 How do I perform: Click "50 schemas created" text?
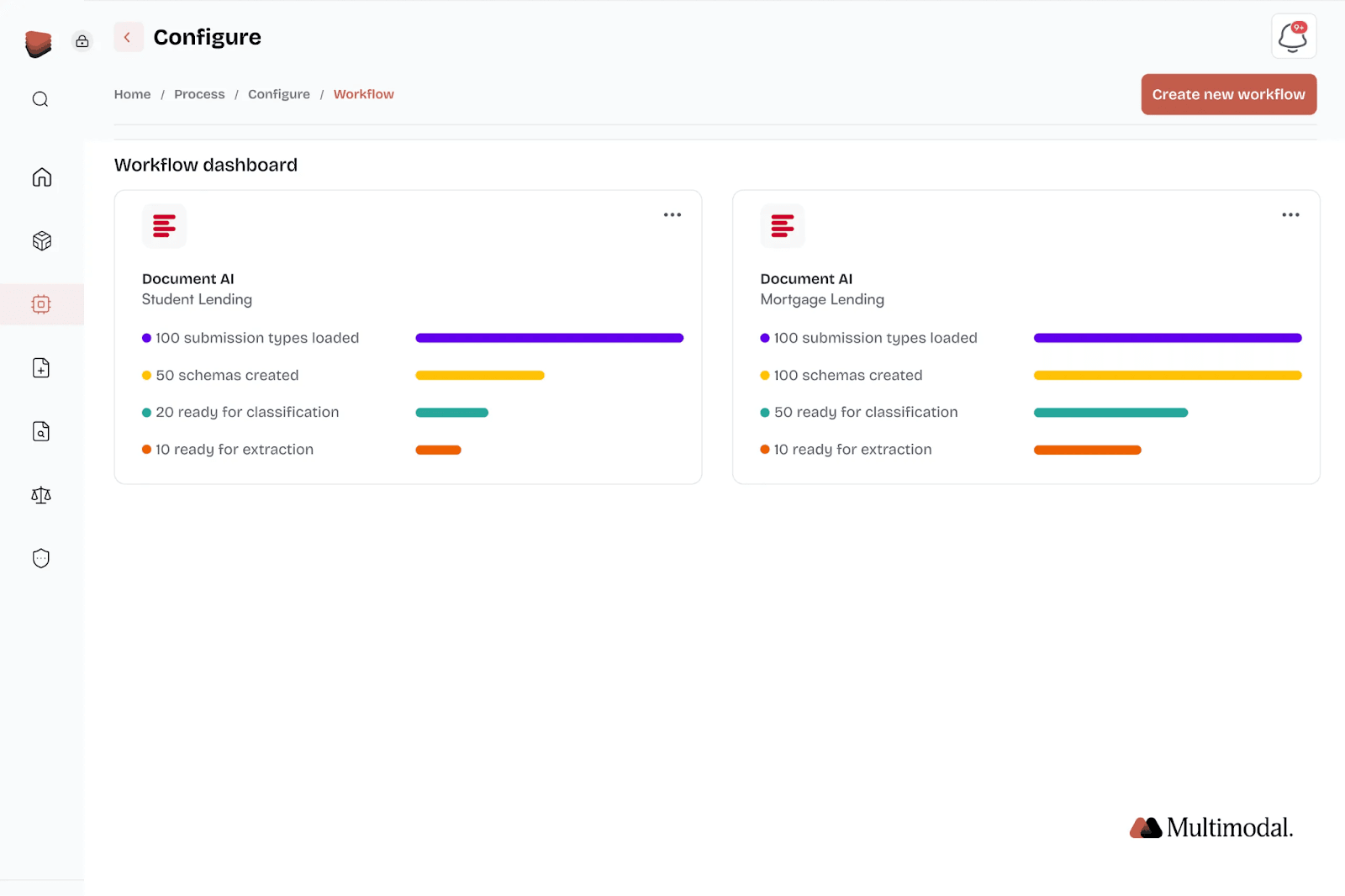point(227,375)
